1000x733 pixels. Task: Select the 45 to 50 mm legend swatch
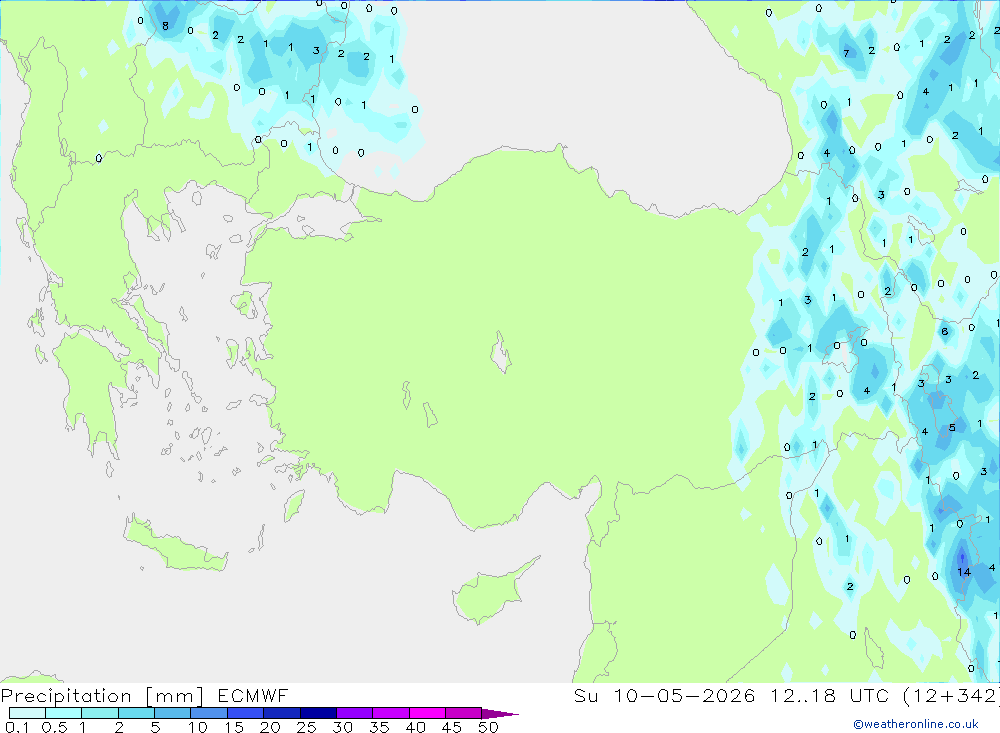[464, 713]
